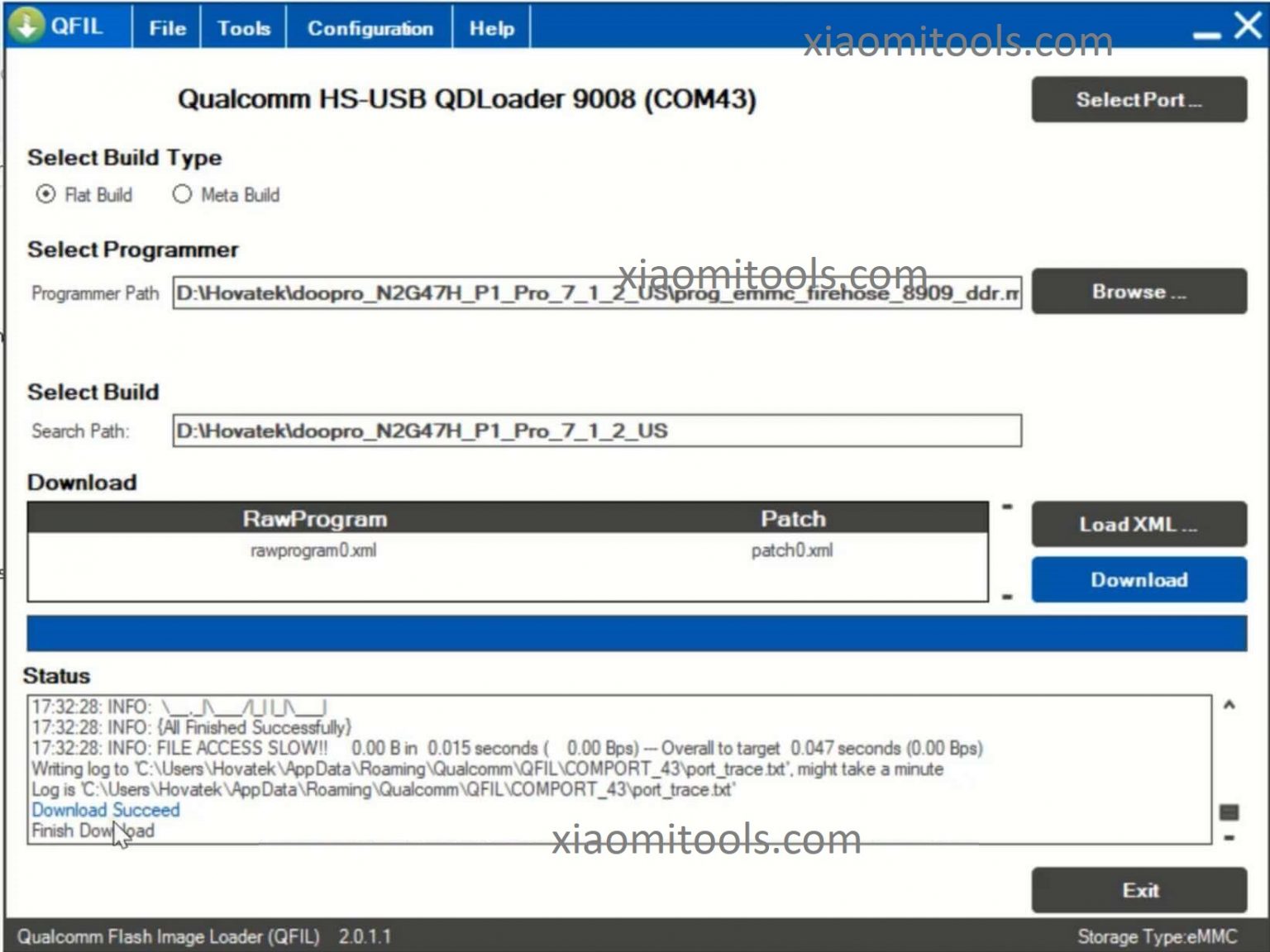Click the QFIL application logo icon
The image size is (1270, 952).
click(x=27, y=25)
